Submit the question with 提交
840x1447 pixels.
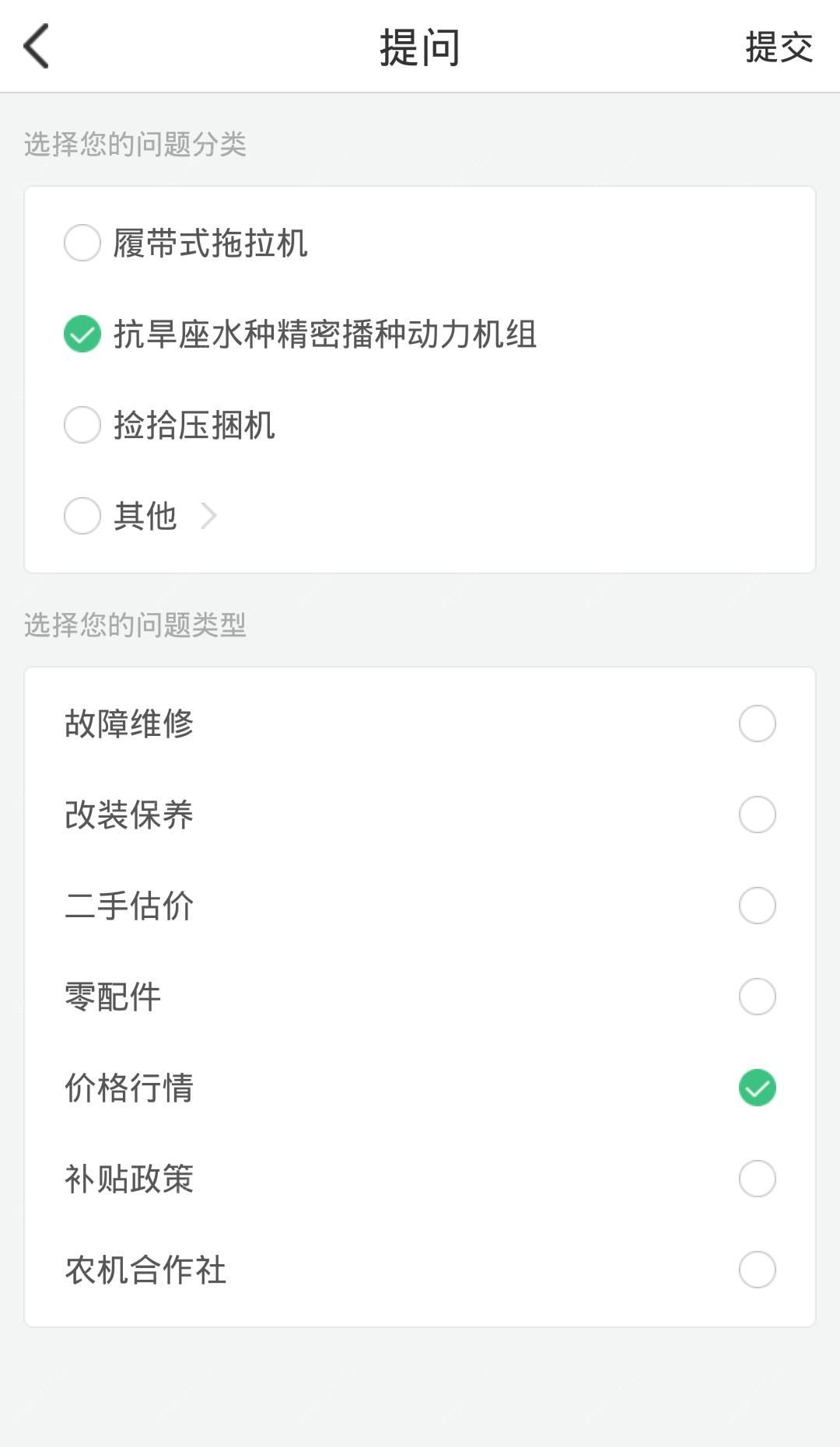tap(779, 47)
